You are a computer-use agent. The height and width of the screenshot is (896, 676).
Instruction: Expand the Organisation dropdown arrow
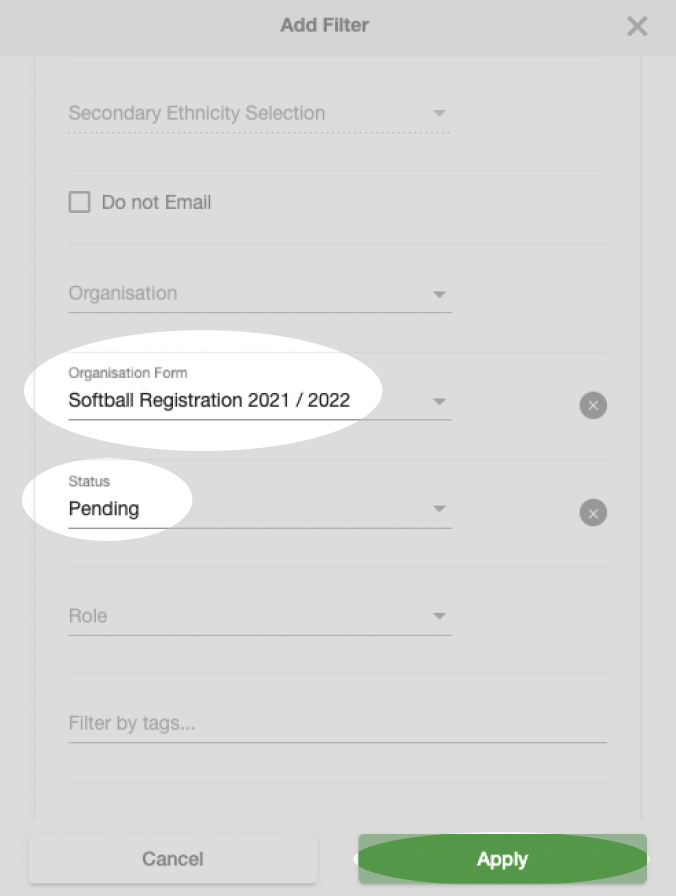click(x=439, y=294)
